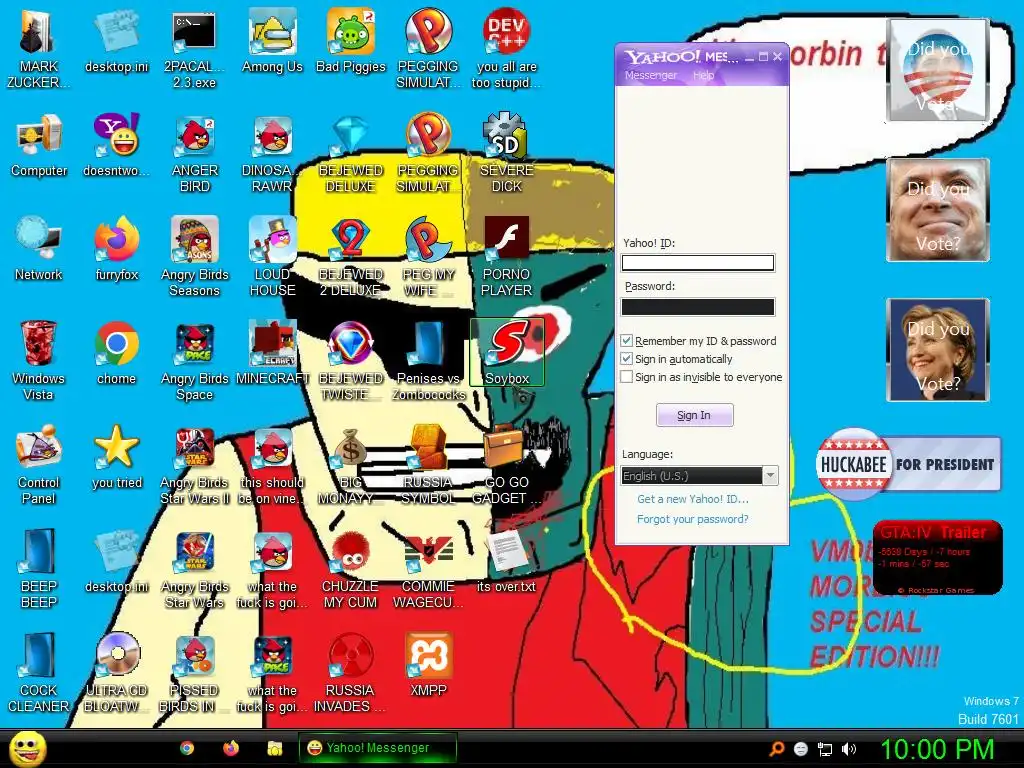Open the magnifier search tray icon

click(776, 749)
